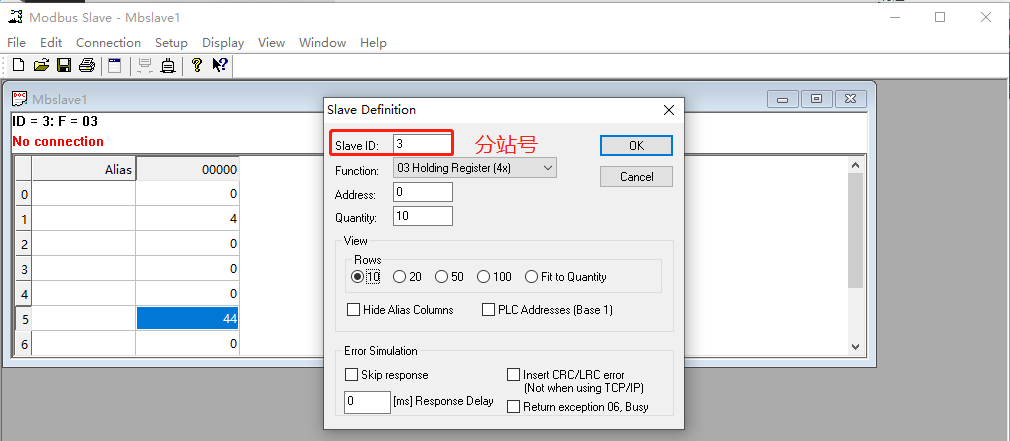The height and width of the screenshot is (441, 1010).
Task: Open the Connection menu
Action: pos(108,43)
